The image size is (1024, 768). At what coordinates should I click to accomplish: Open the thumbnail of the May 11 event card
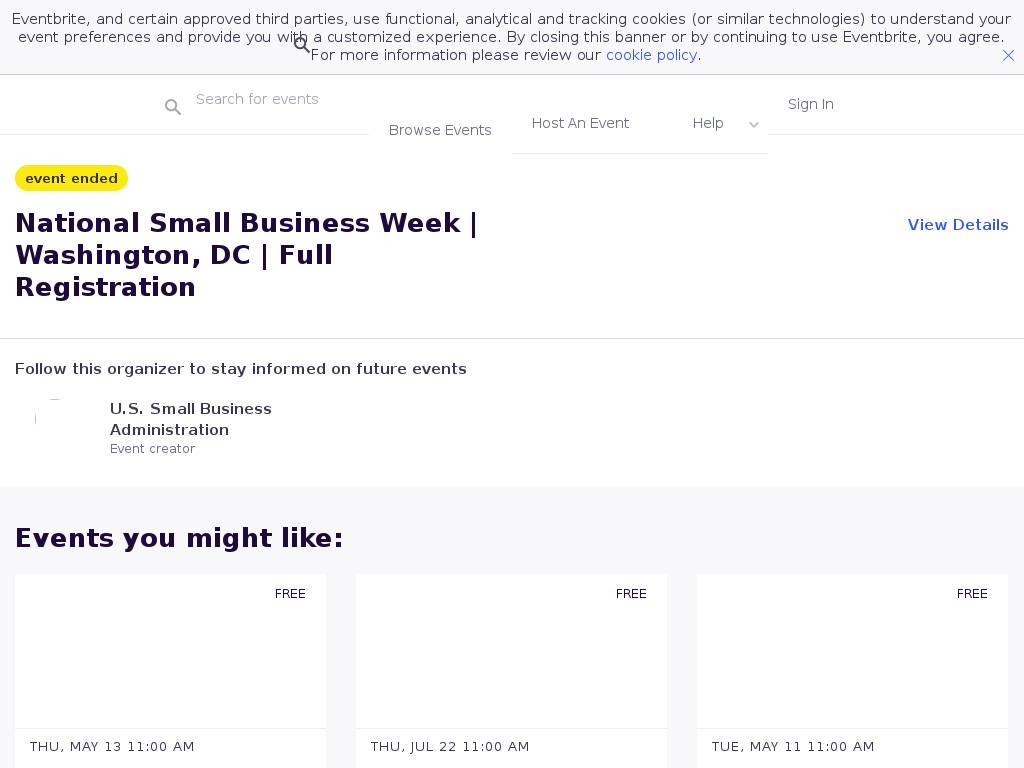pyautogui.click(x=852, y=651)
